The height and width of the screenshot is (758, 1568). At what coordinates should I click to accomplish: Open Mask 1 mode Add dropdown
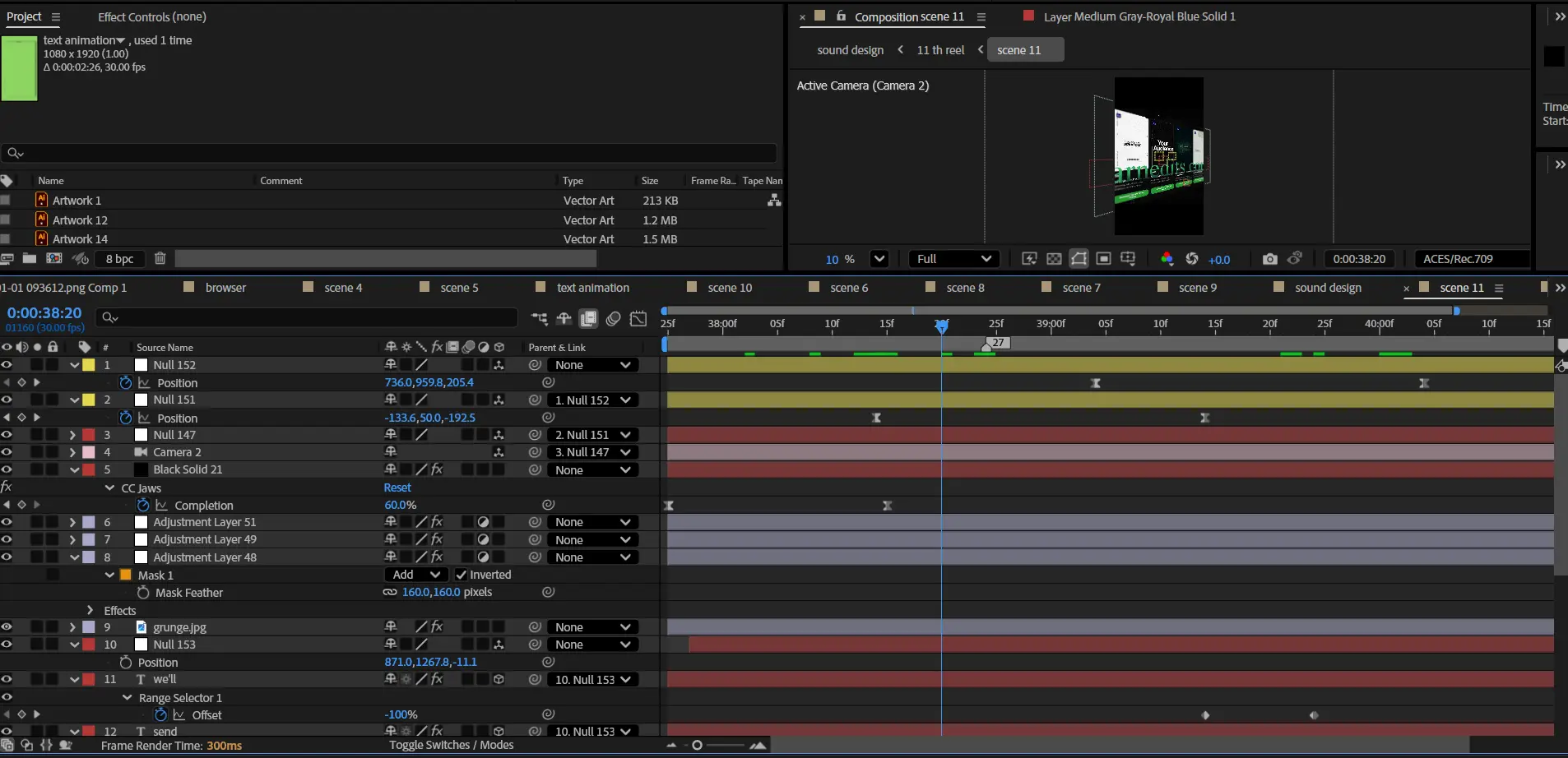pos(415,575)
